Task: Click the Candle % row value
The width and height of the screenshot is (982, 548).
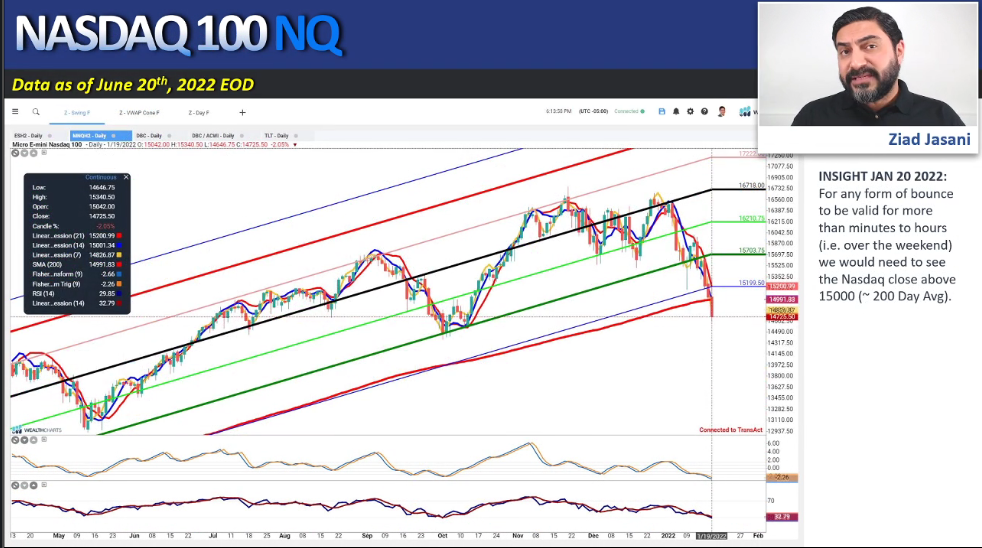Action: (x=105, y=226)
